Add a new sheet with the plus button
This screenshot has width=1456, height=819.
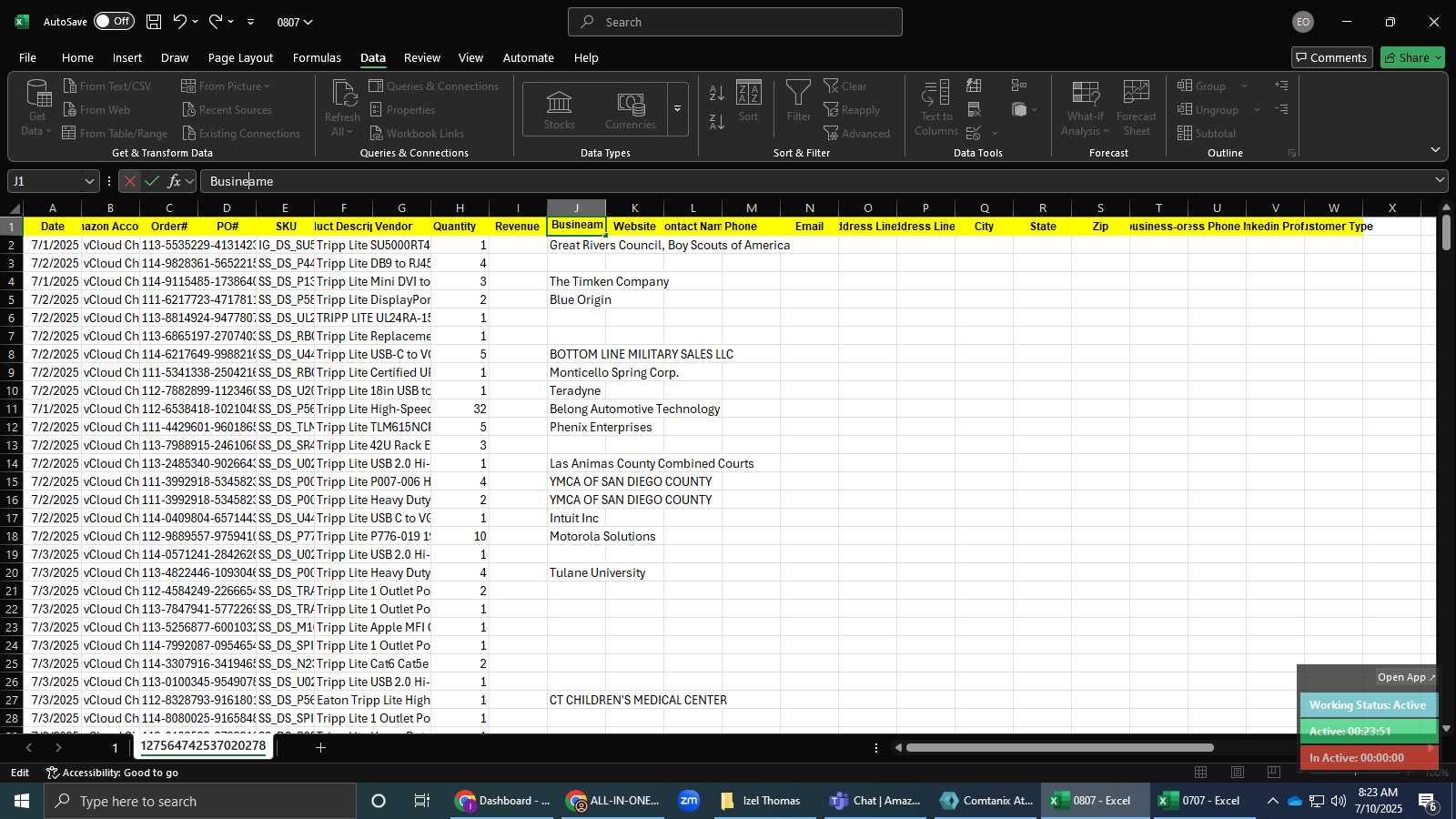(x=320, y=747)
